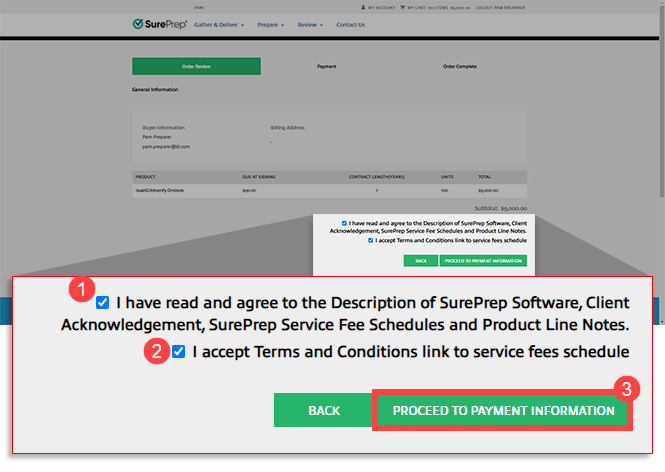Click the MY ACCOUNT link text

[x=381, y=8]
